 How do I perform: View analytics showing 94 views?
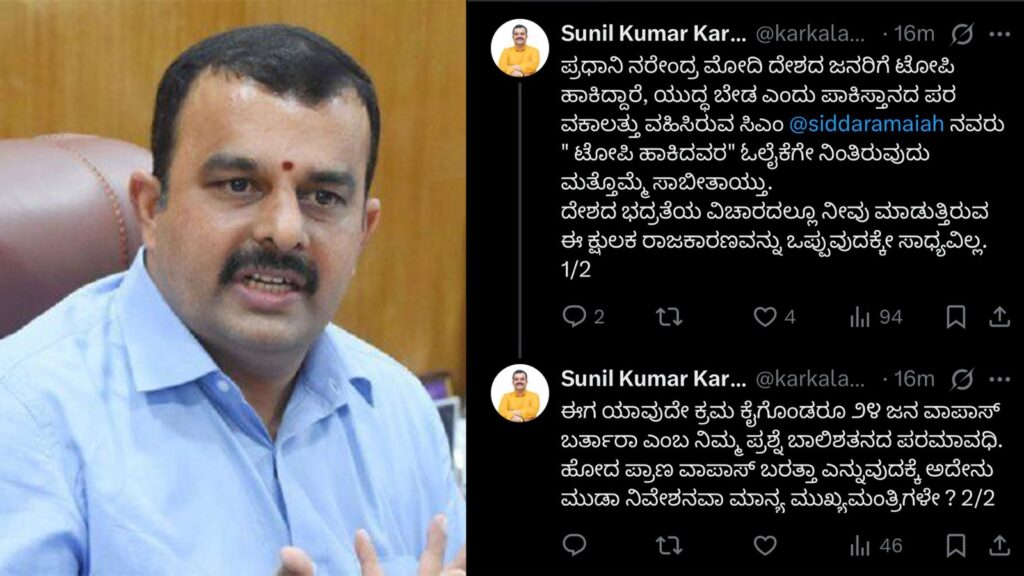tap(875, 317)
